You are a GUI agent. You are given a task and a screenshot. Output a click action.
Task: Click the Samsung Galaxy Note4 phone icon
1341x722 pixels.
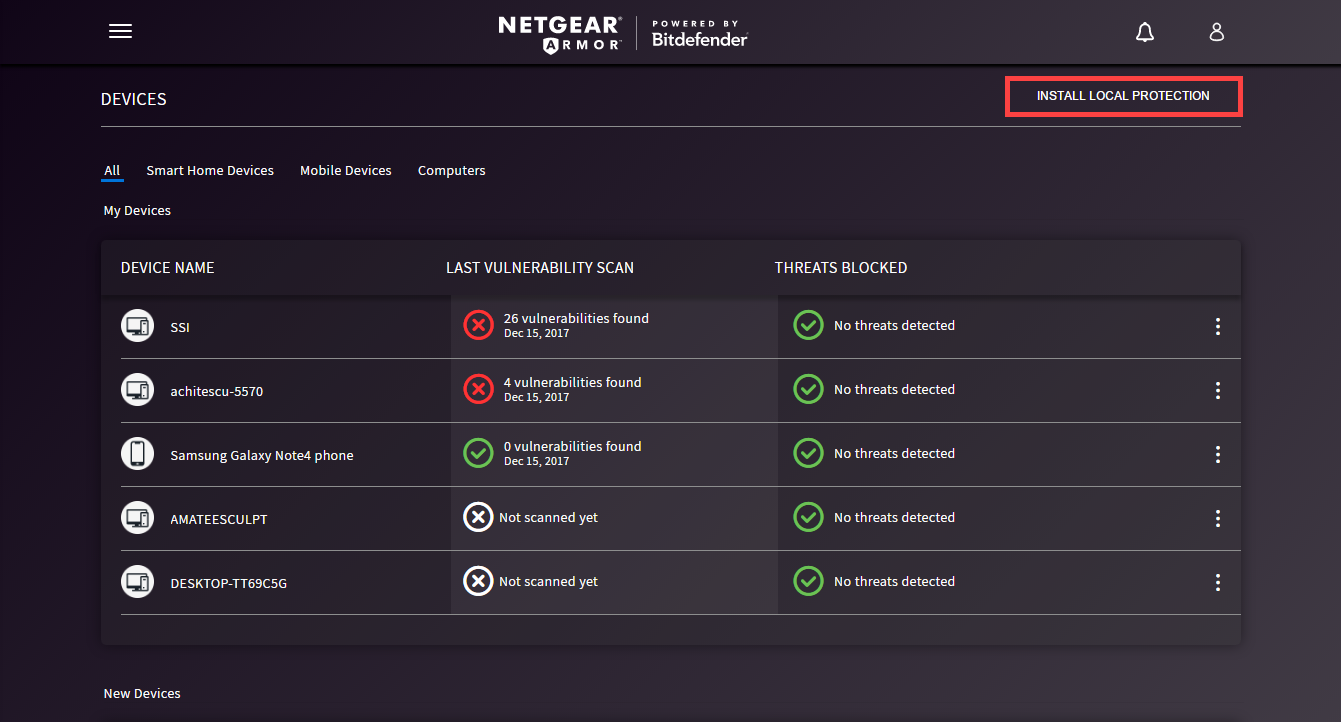coord(137,454)
